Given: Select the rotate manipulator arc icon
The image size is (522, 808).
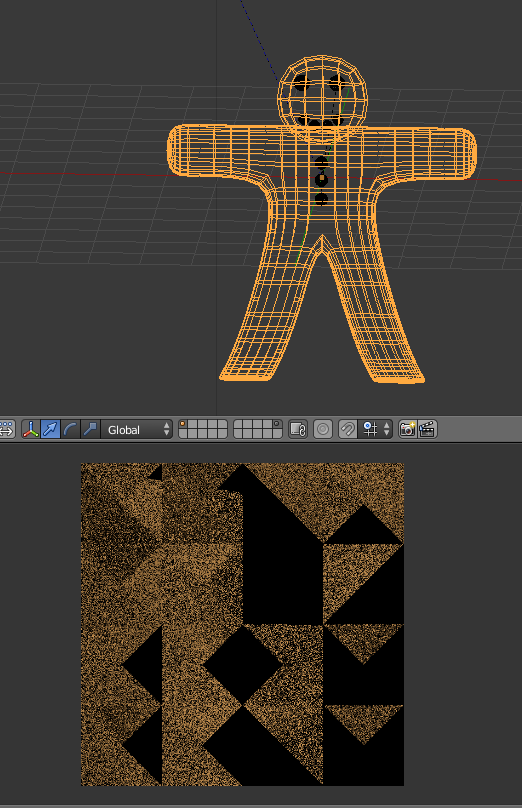Looking at the screenshot, I should [70, 429].
